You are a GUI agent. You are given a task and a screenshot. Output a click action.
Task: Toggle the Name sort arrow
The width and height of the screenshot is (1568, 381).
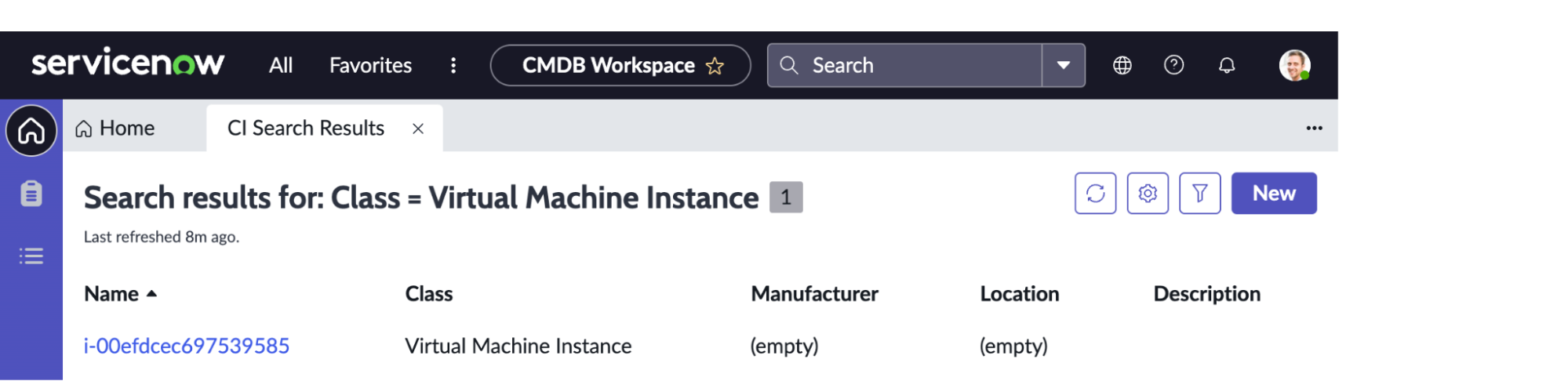tap(151, 294)
